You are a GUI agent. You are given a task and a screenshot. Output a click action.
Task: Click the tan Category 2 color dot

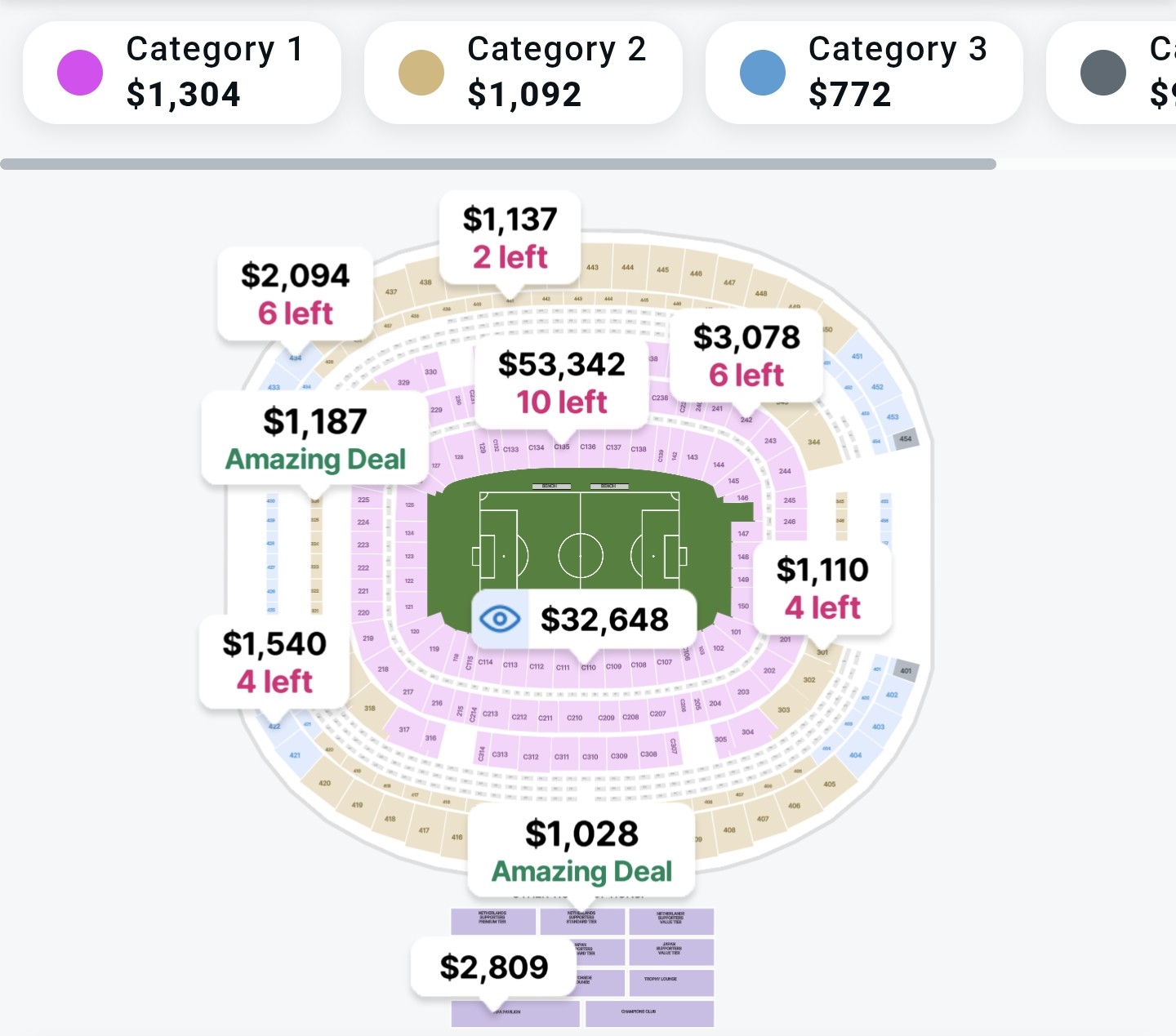coord(421,72)
